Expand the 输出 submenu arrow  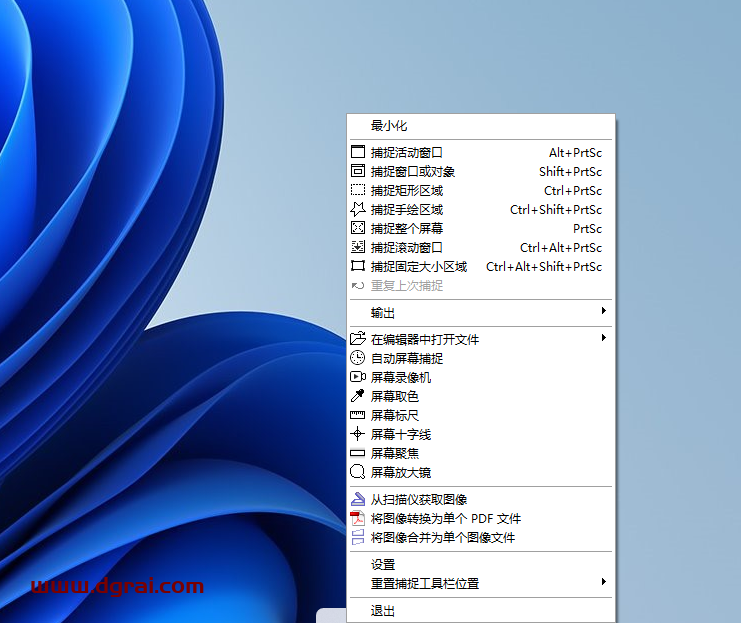point(603,311)
